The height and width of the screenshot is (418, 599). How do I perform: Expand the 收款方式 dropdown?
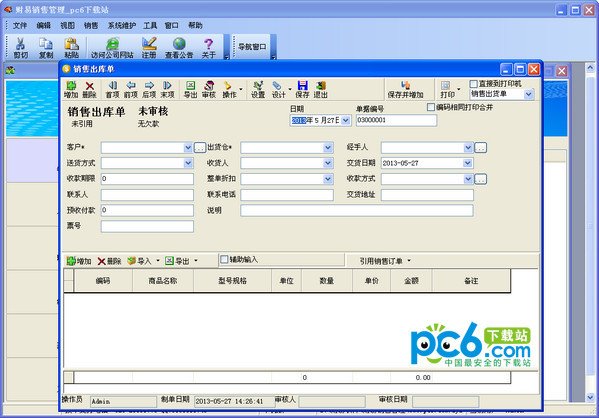click(x=468, y=179)
